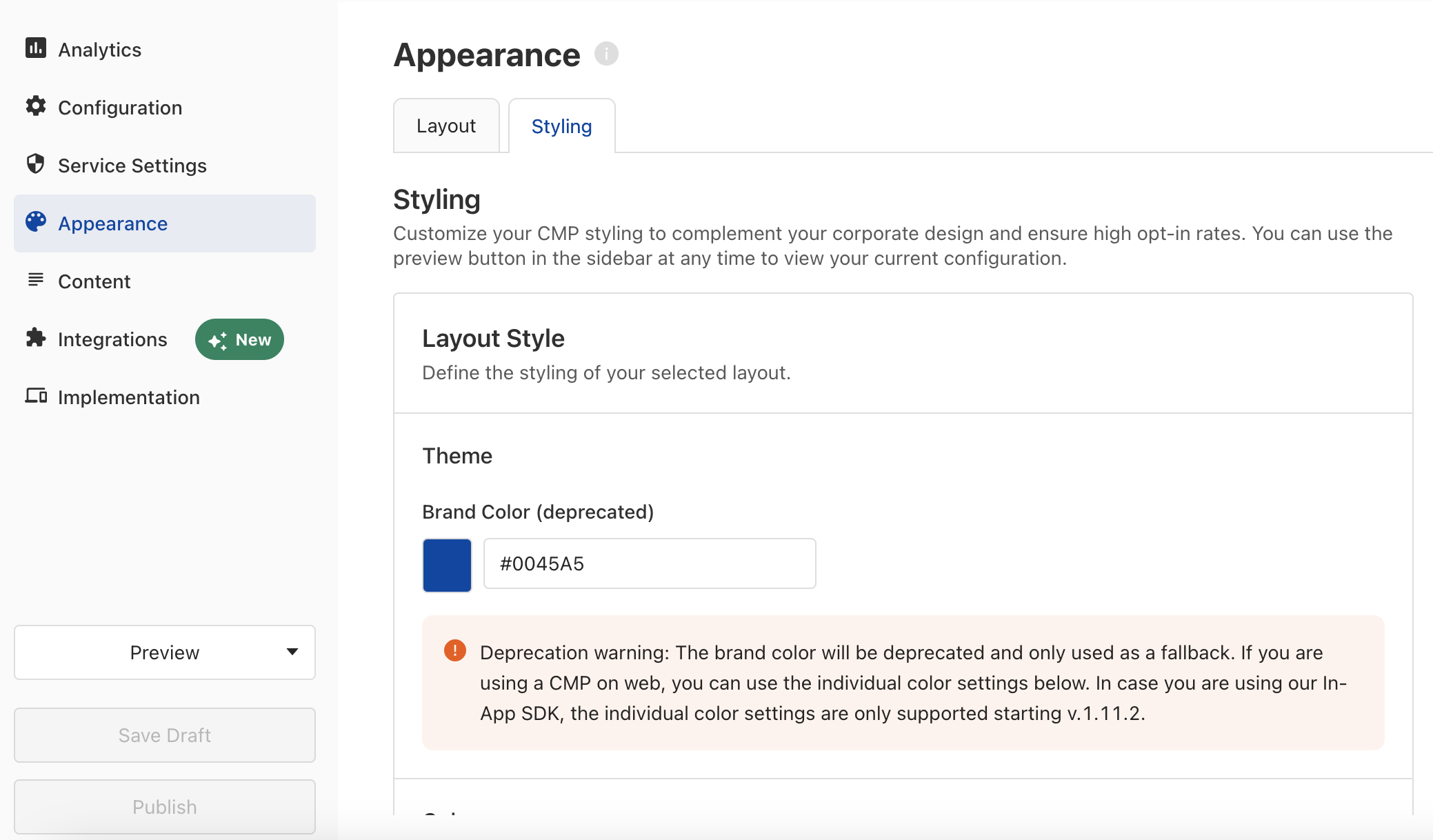Click the Integrations puzzle icon
The height and width of the screenshot is (840, 1433).
tap(36, 339)
